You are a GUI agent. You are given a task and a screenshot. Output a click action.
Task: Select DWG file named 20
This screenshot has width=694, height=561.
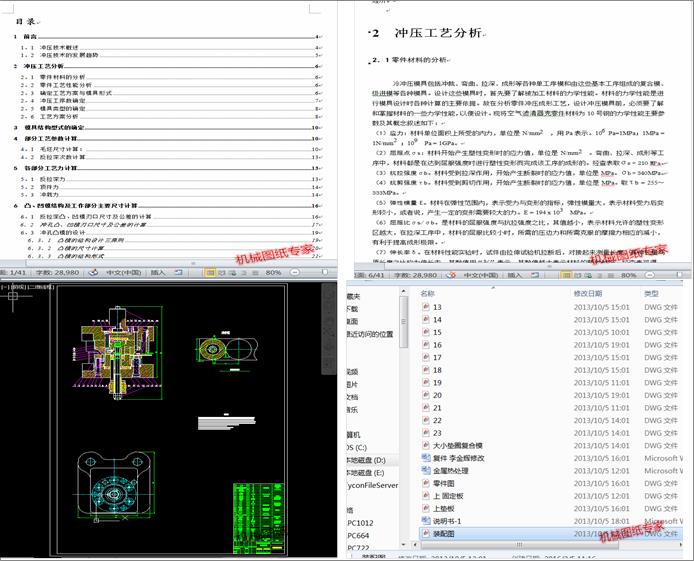pos(550,395)
